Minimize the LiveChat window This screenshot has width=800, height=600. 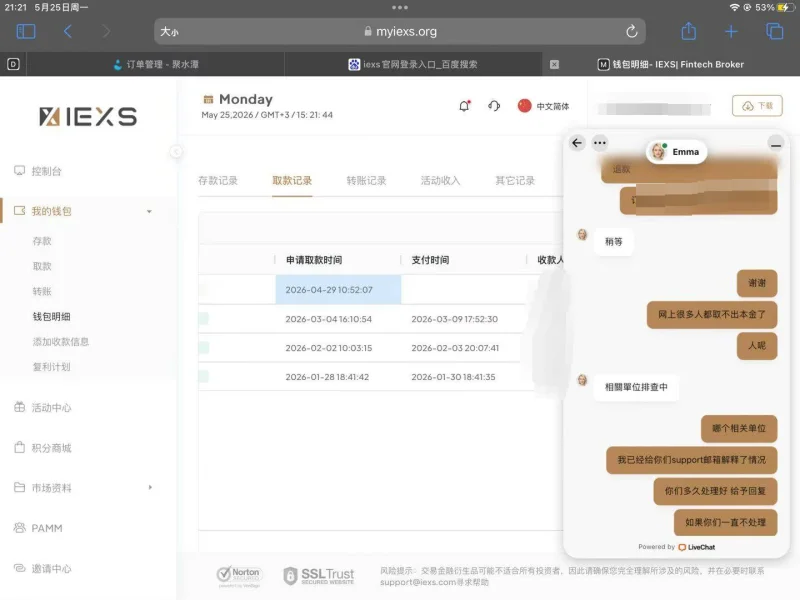click(x=776, y=144)
